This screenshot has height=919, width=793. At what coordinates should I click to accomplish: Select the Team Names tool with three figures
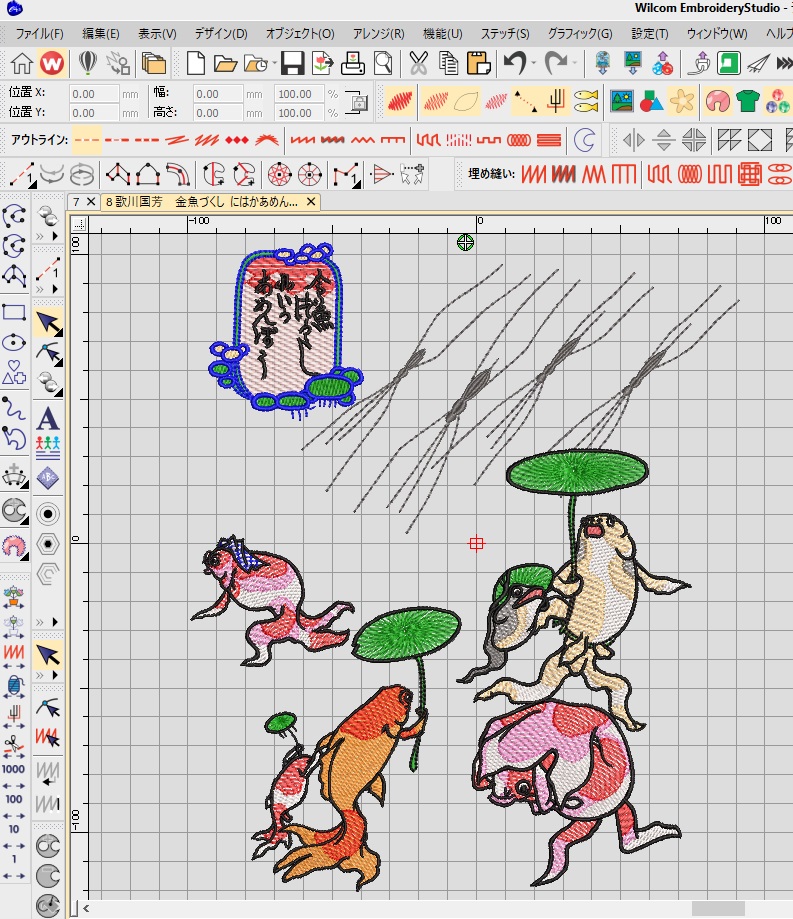pos(47,448)
